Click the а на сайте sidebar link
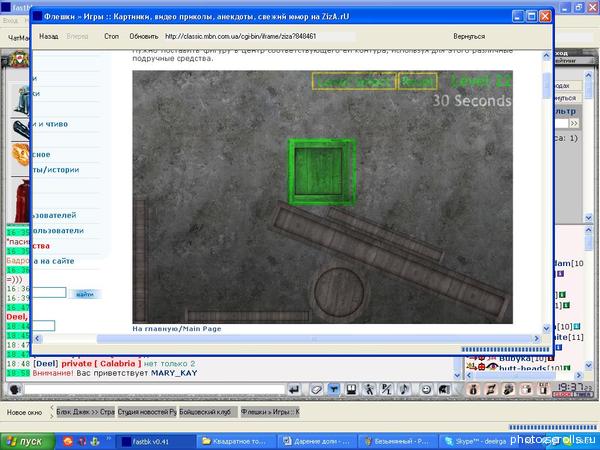This screenshot has width=600, height=450. pos(54,261)
